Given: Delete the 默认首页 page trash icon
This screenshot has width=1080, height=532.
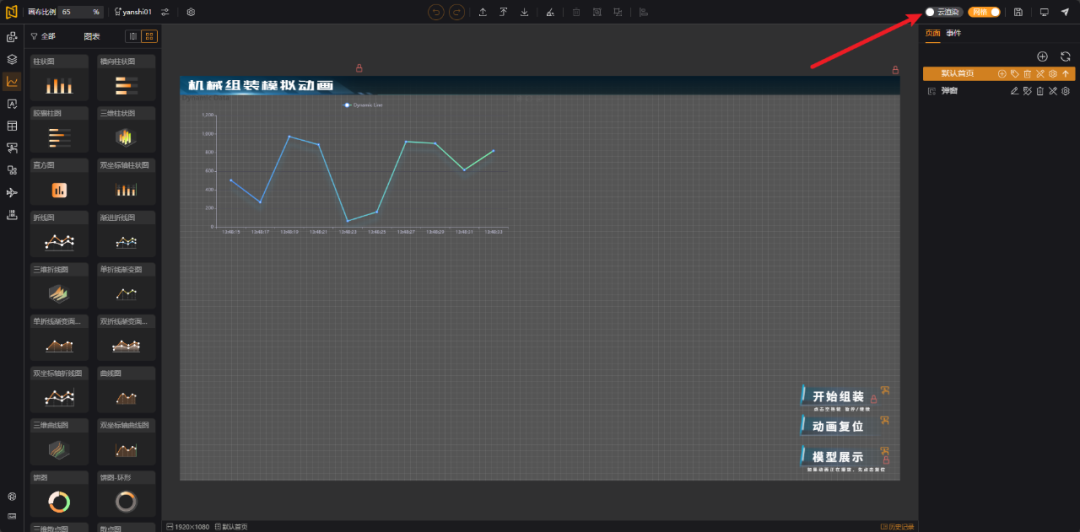Looking at the screenshot, I should tap(1027, 74).
